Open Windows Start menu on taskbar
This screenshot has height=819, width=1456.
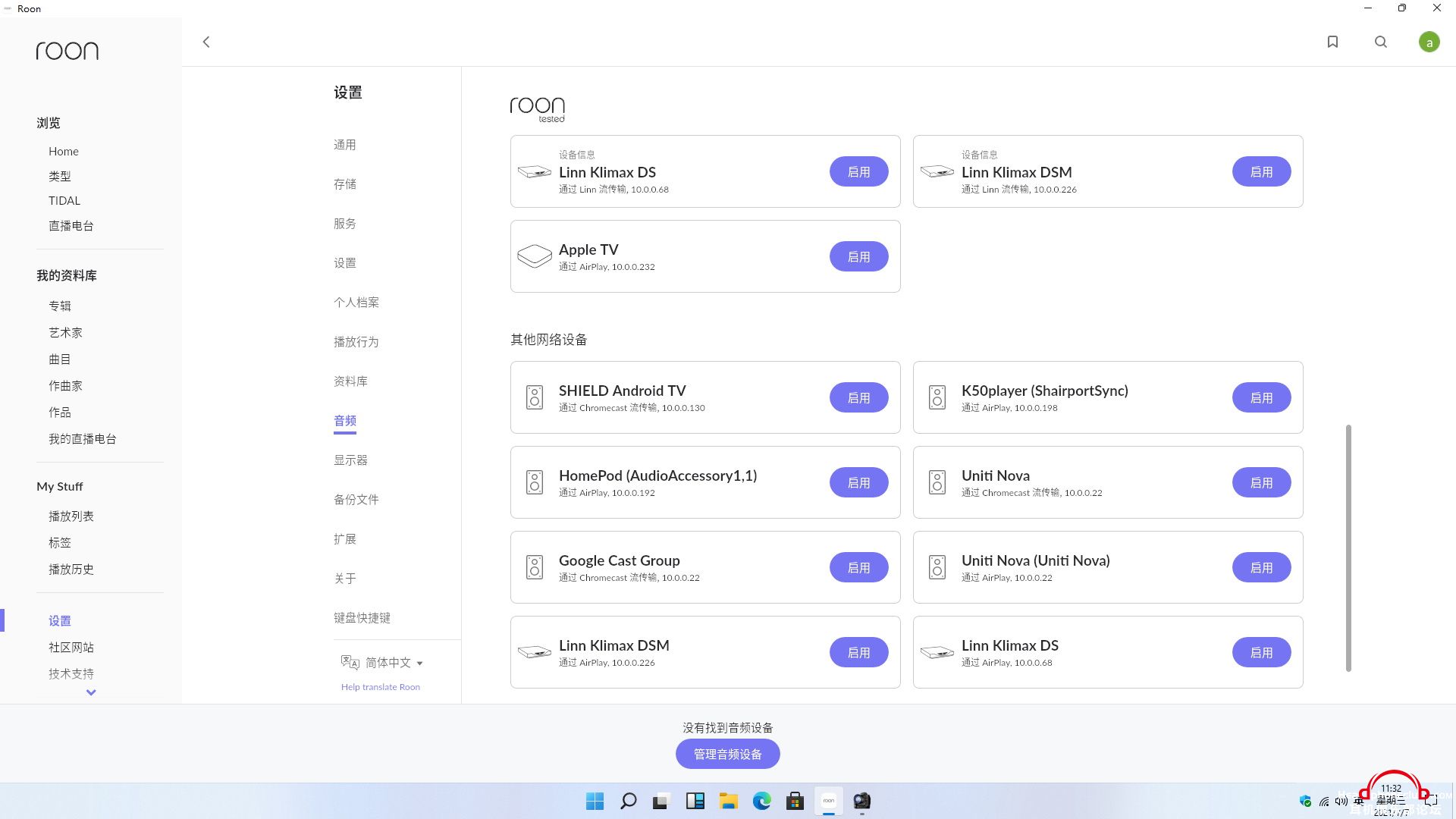(595, 801)
